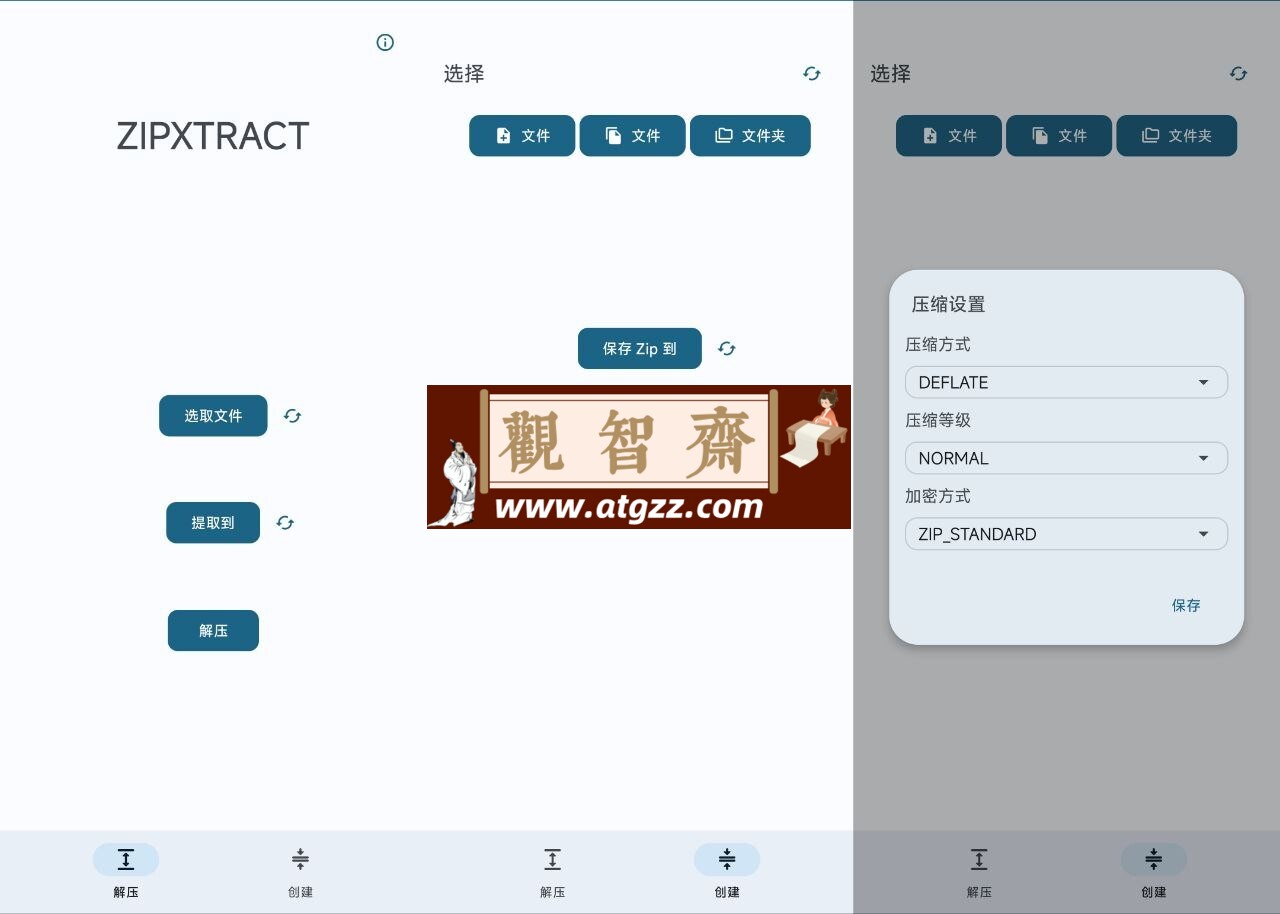The image size is (1280, 914).
Task: Click the 压缩方式 label
Action: tap(938, 345)
